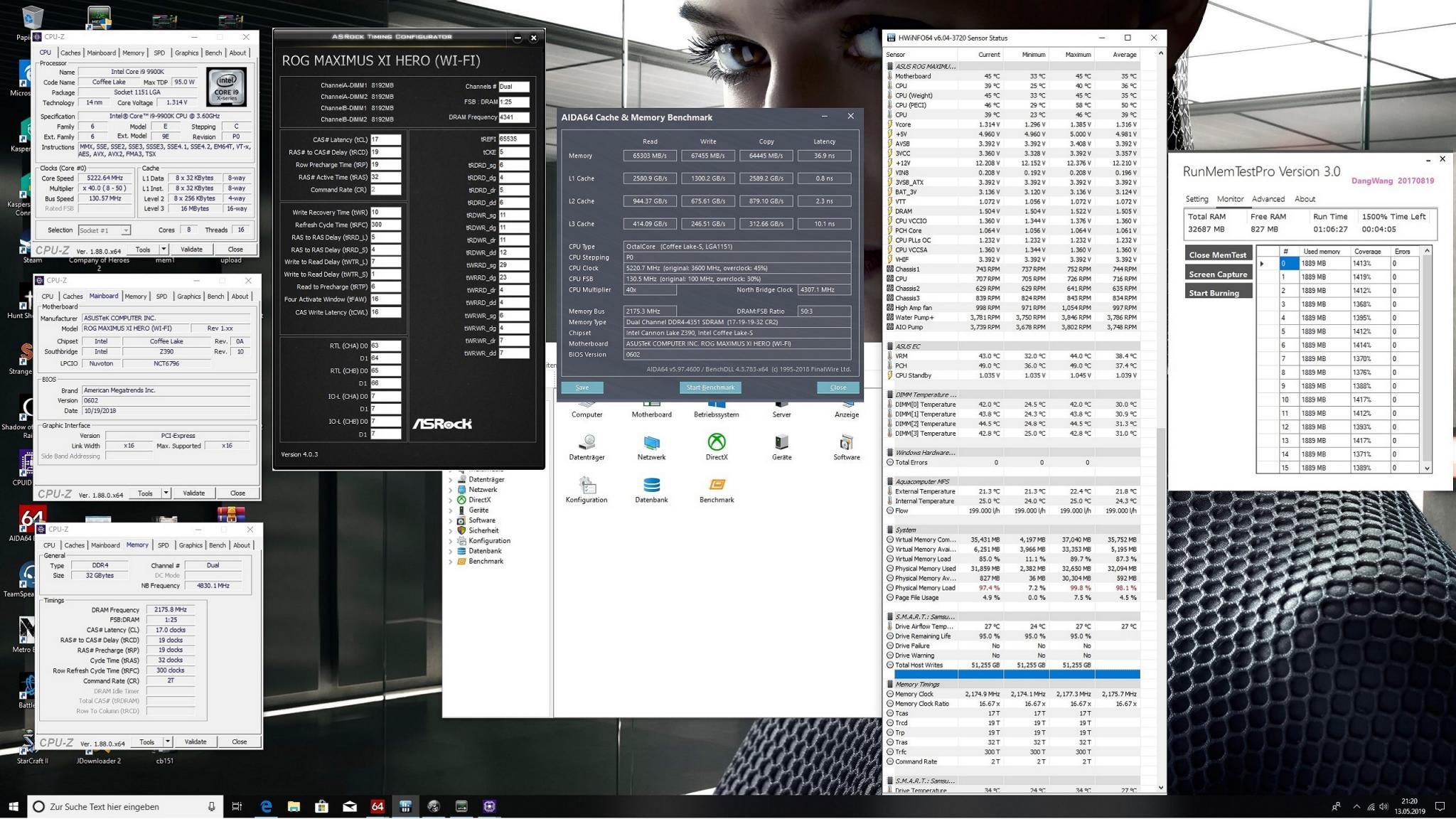Image resolution: width=1456 pixels, height=819 pixels.
Task: Select the large Netzwerk icon in AIDA64
Action: click(x=651, y=442)
